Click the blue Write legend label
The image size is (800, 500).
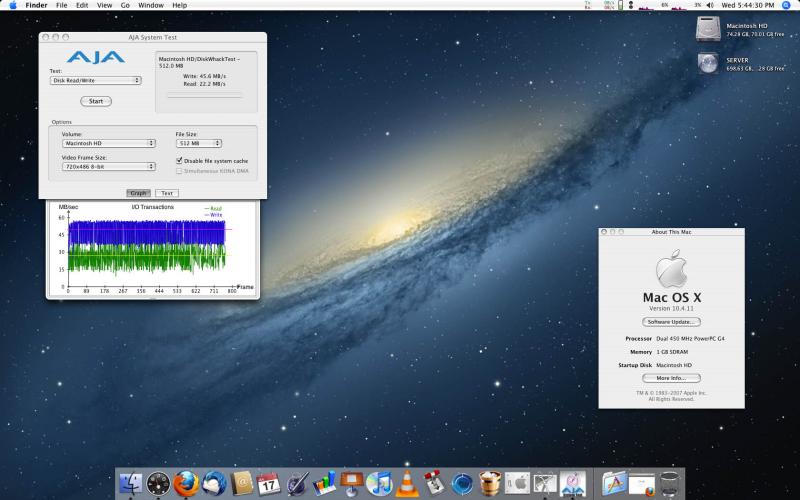tap(213, 215)
